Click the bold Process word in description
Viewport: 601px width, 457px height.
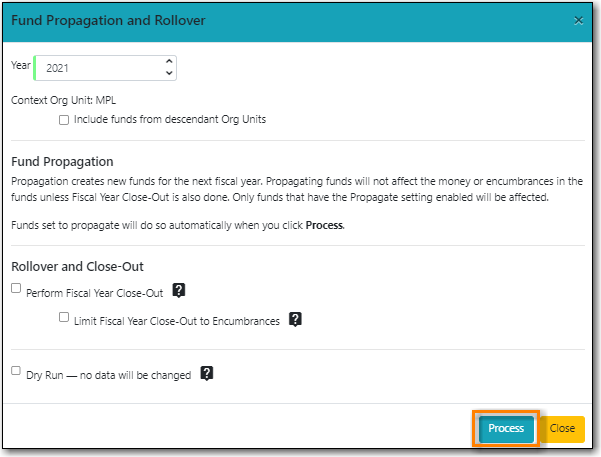[x=323, y=226]
